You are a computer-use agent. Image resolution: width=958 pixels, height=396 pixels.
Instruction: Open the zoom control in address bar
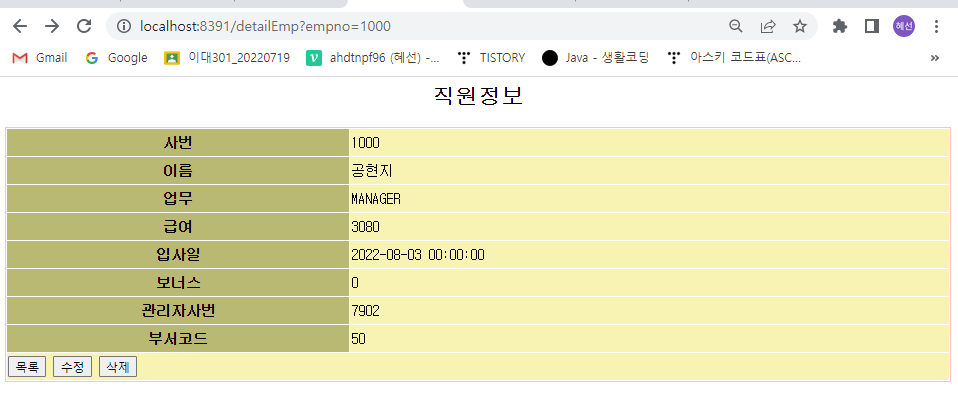coord(736,26)
